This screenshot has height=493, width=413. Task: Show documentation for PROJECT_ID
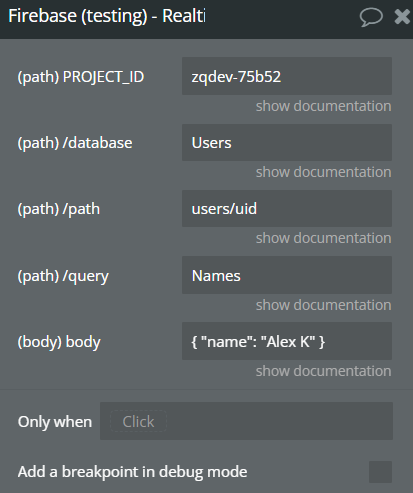(x=323, y=106)
